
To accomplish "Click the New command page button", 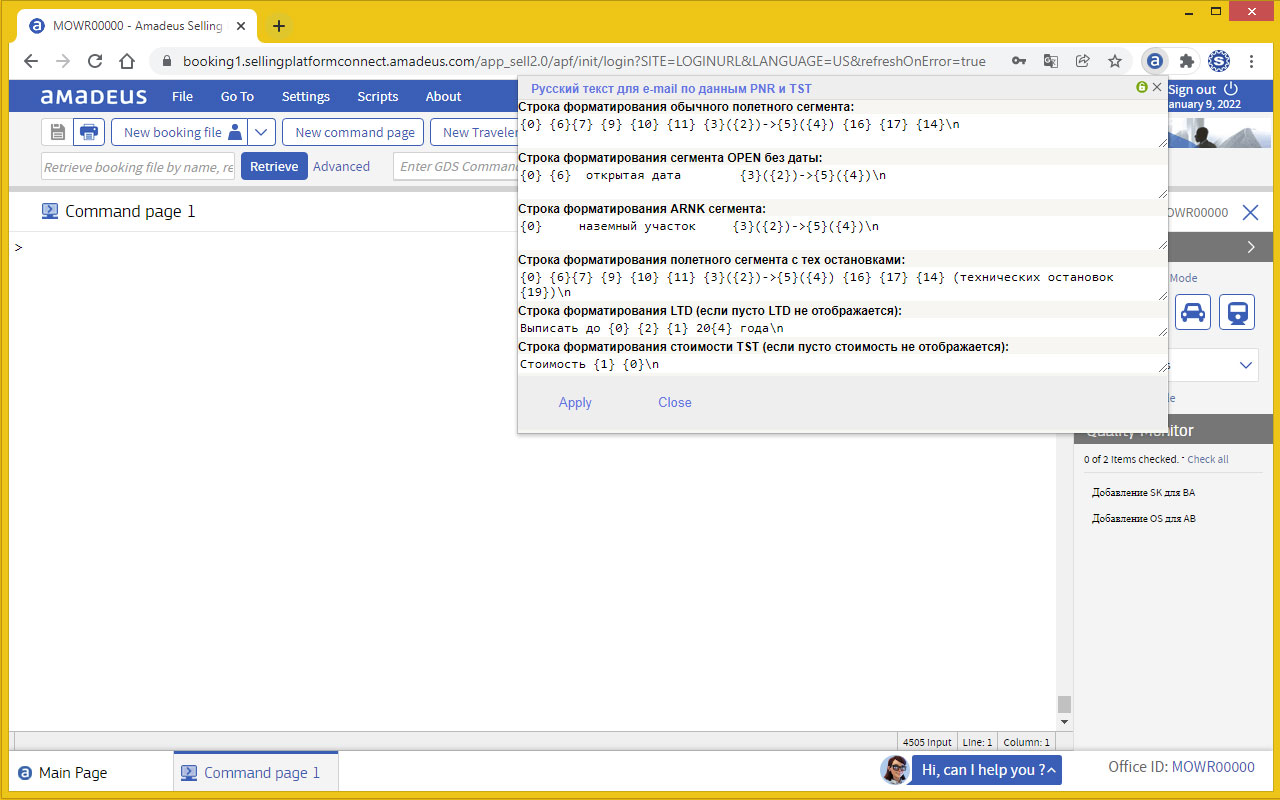I will point(355,132).
